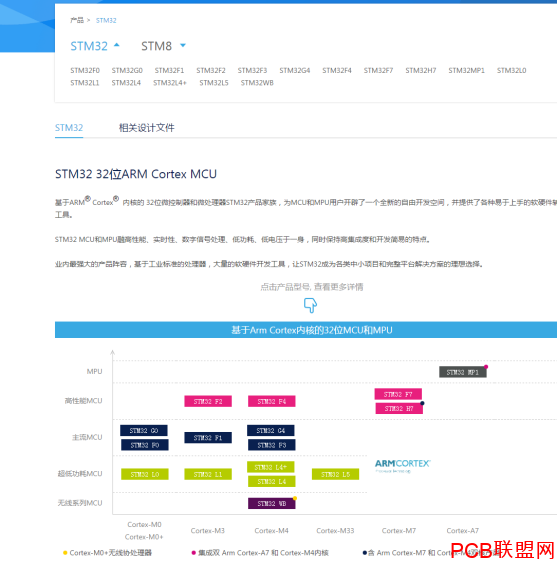Image resolution: width=557 pixels, height=564 pixels.
Task: Open the STM32MP1 series link
Action: [466, 70]
